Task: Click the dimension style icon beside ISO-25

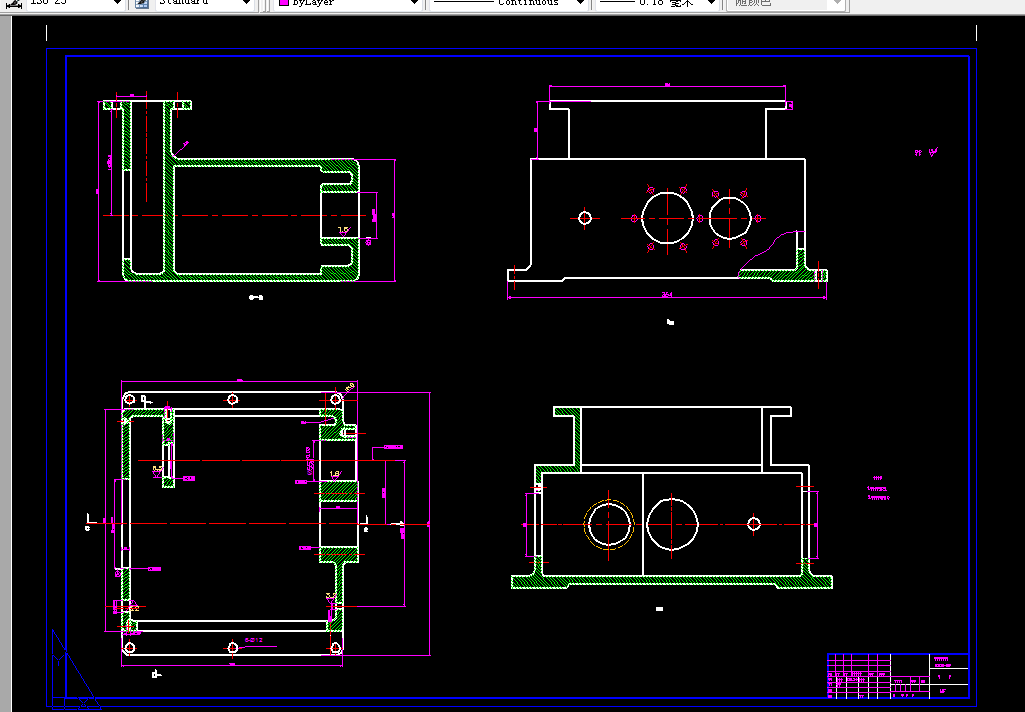Action: click(x=14, y=3)
